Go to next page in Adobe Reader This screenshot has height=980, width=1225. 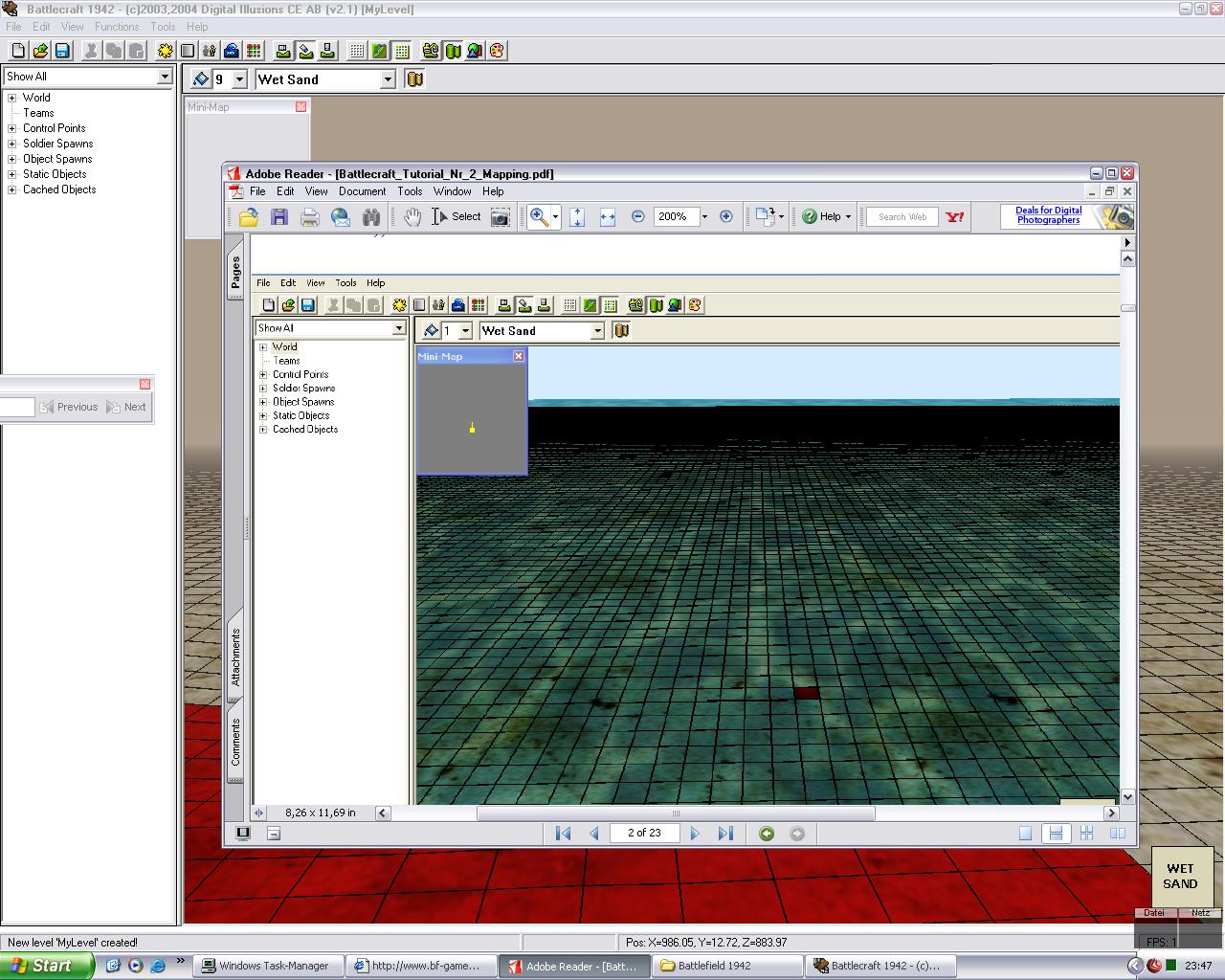click(x=695, y=834)
